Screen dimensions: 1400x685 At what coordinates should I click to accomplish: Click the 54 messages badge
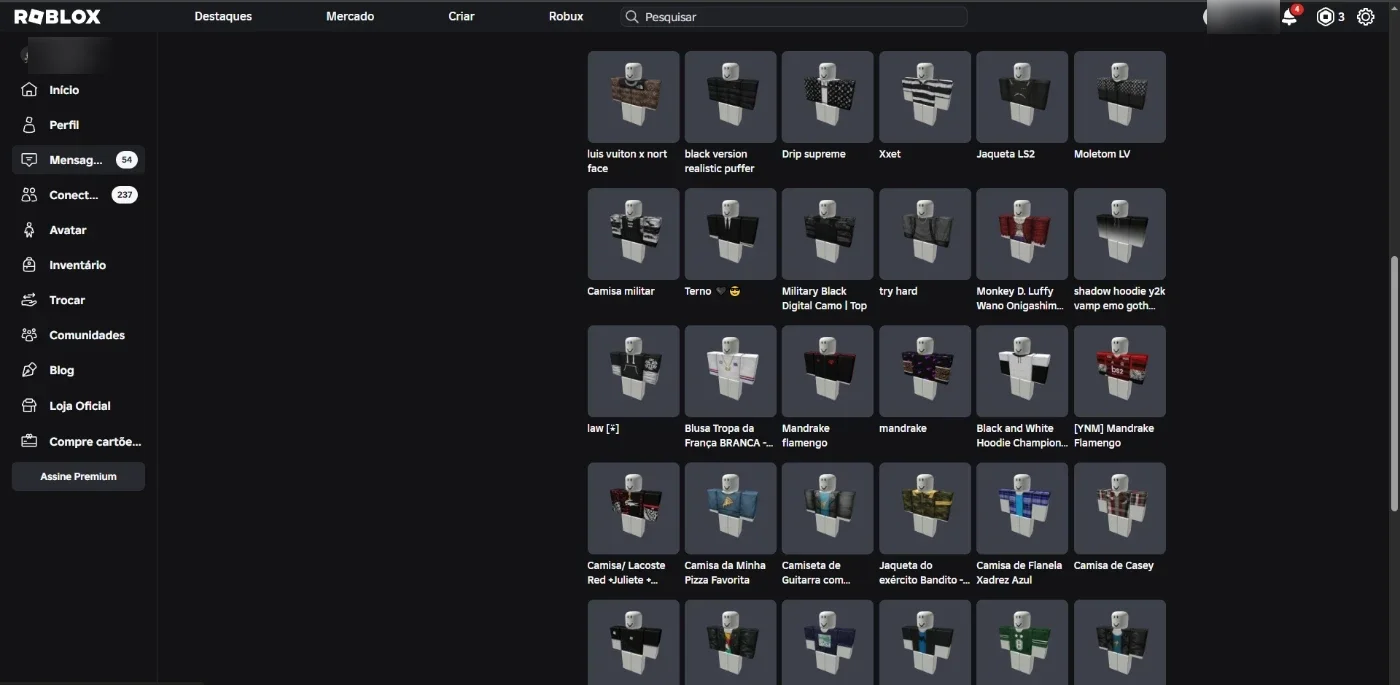[126, 160]
